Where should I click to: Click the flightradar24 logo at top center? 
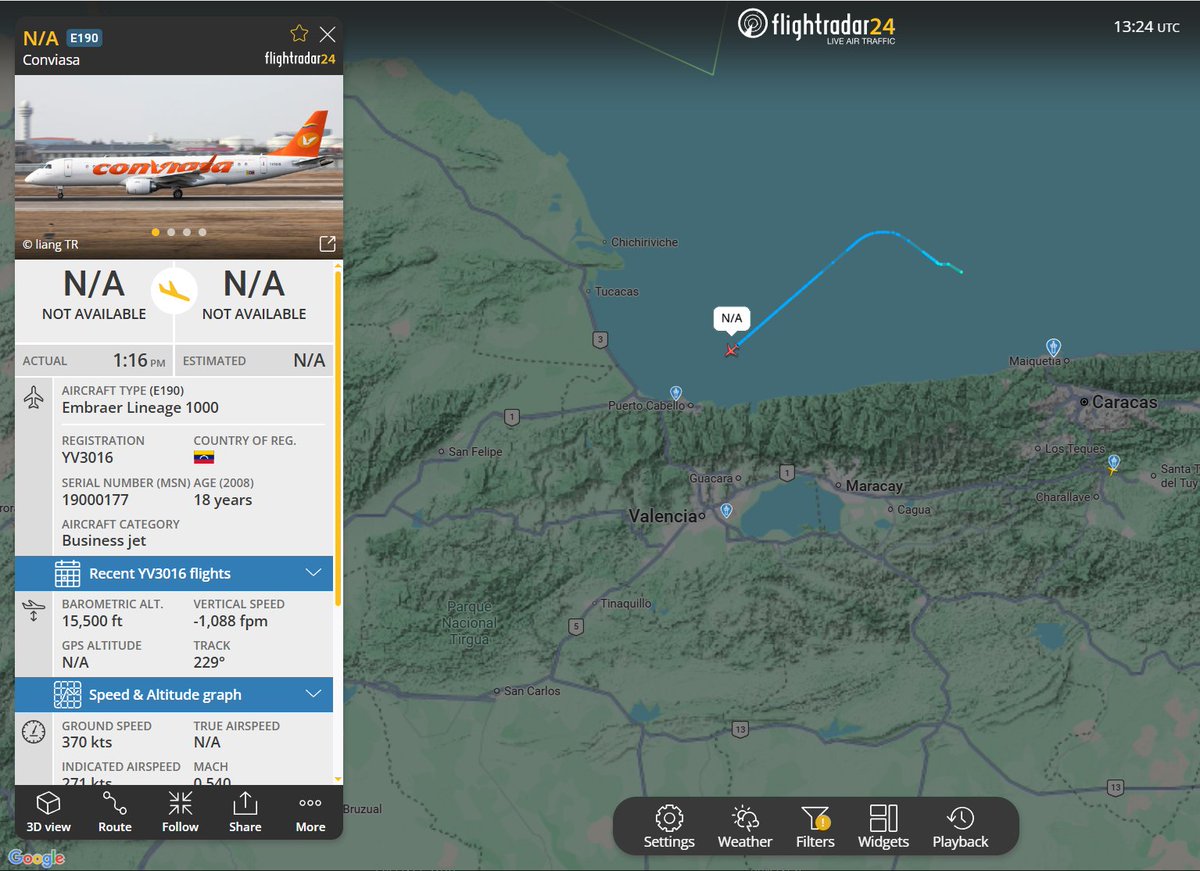pyautogui.click(x=818, y=27)
